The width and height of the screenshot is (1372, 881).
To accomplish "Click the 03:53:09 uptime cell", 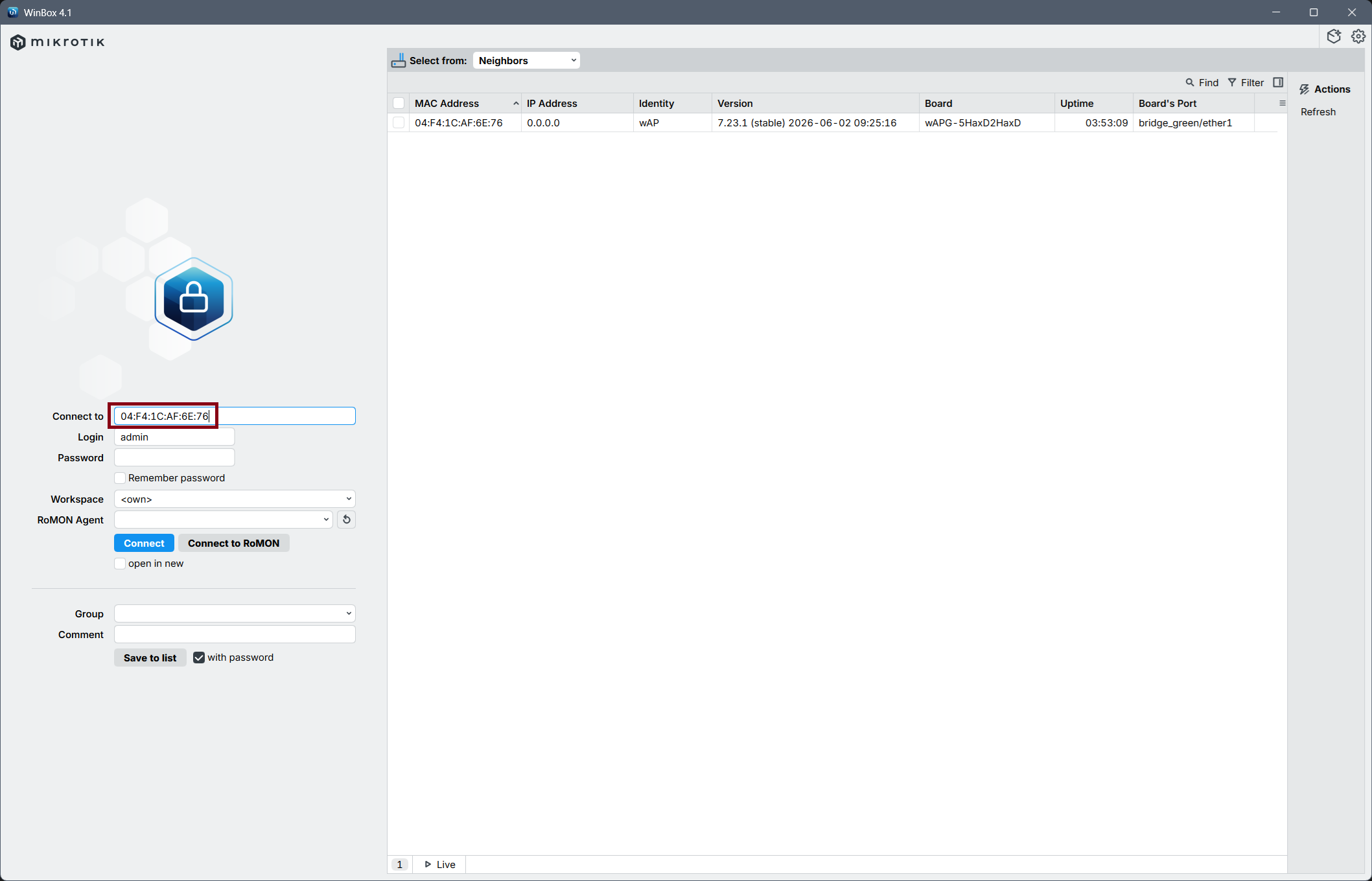I will pos(1093,122).
